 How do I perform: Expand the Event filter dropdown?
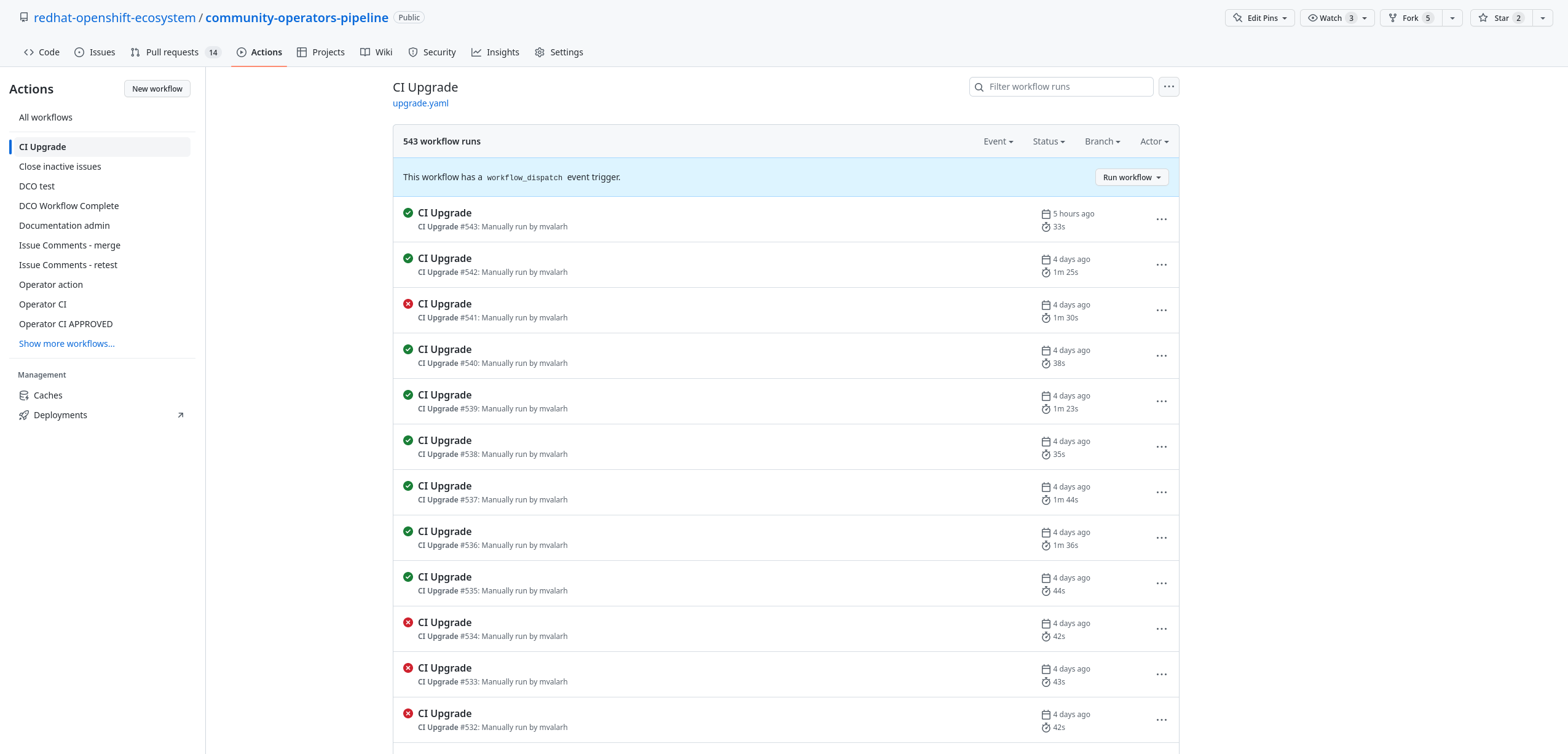tap(998, 141)
